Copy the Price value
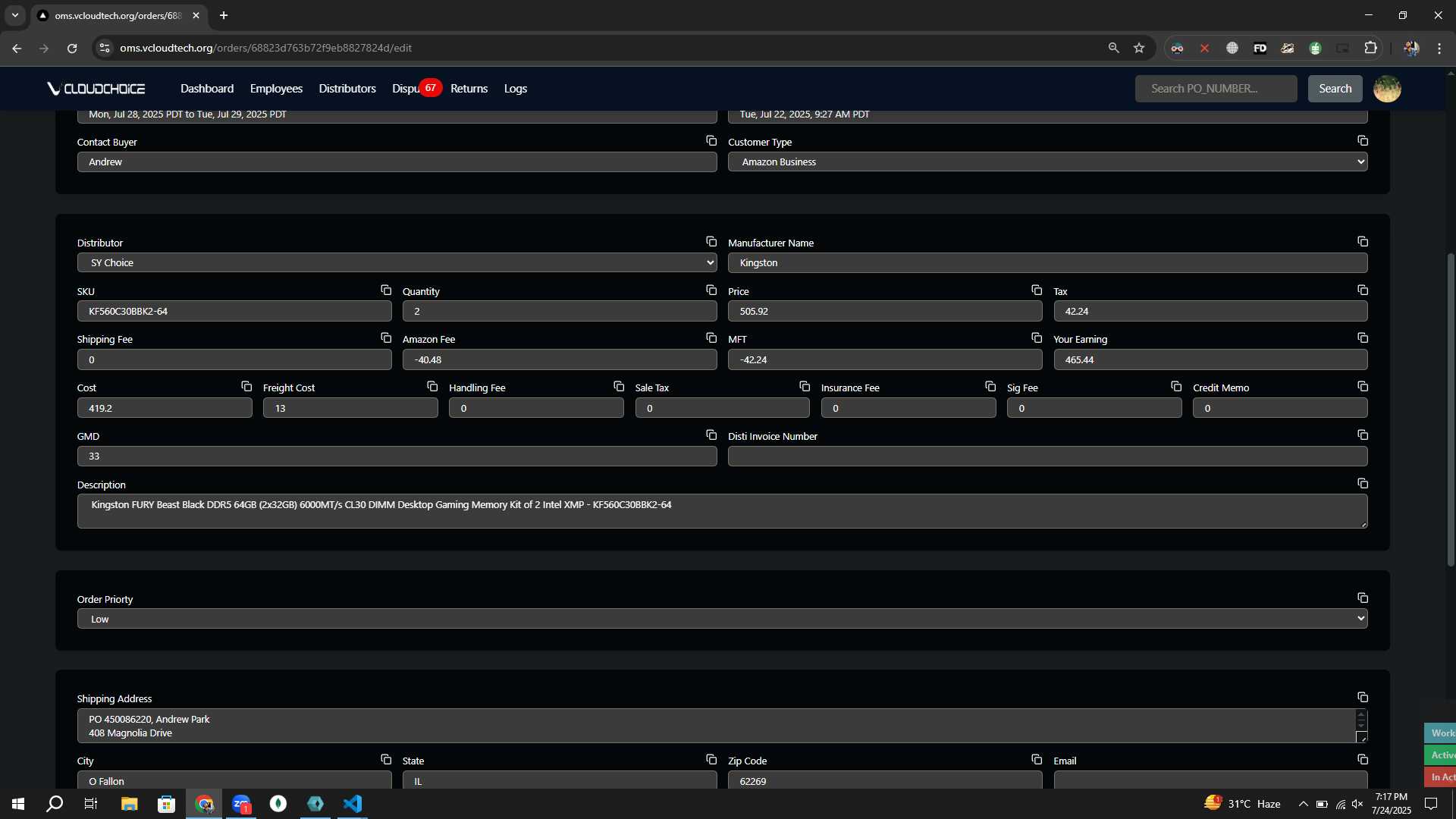This screenshot has height=819, width=1456. (1036, 290)
